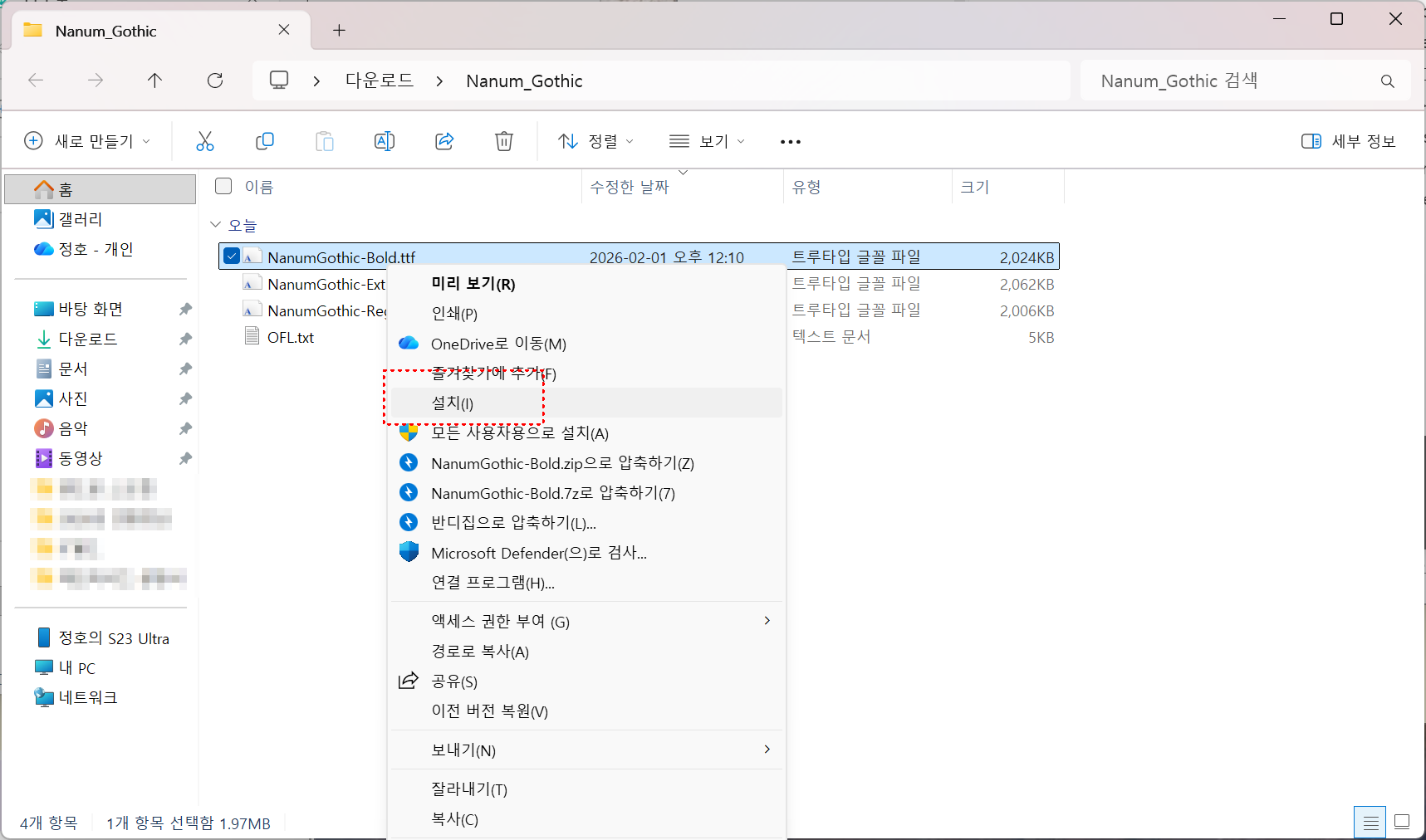The image size is (1426, 840).
Task: Click the Copy icon in toolbar
Action: tap(265, 141)
